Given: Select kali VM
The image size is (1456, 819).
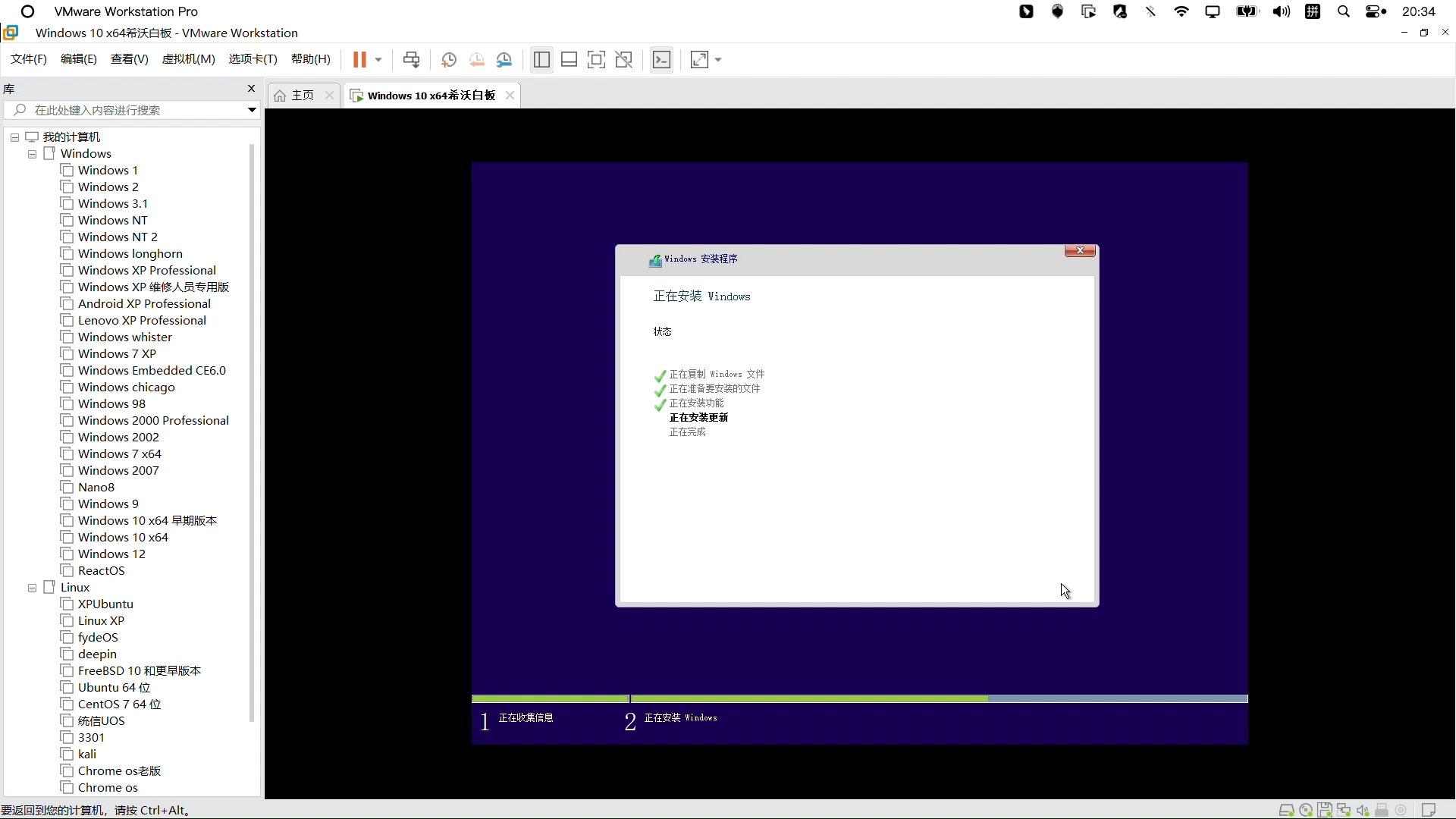Looking at the screenshot, I should (x=87, y=755).
